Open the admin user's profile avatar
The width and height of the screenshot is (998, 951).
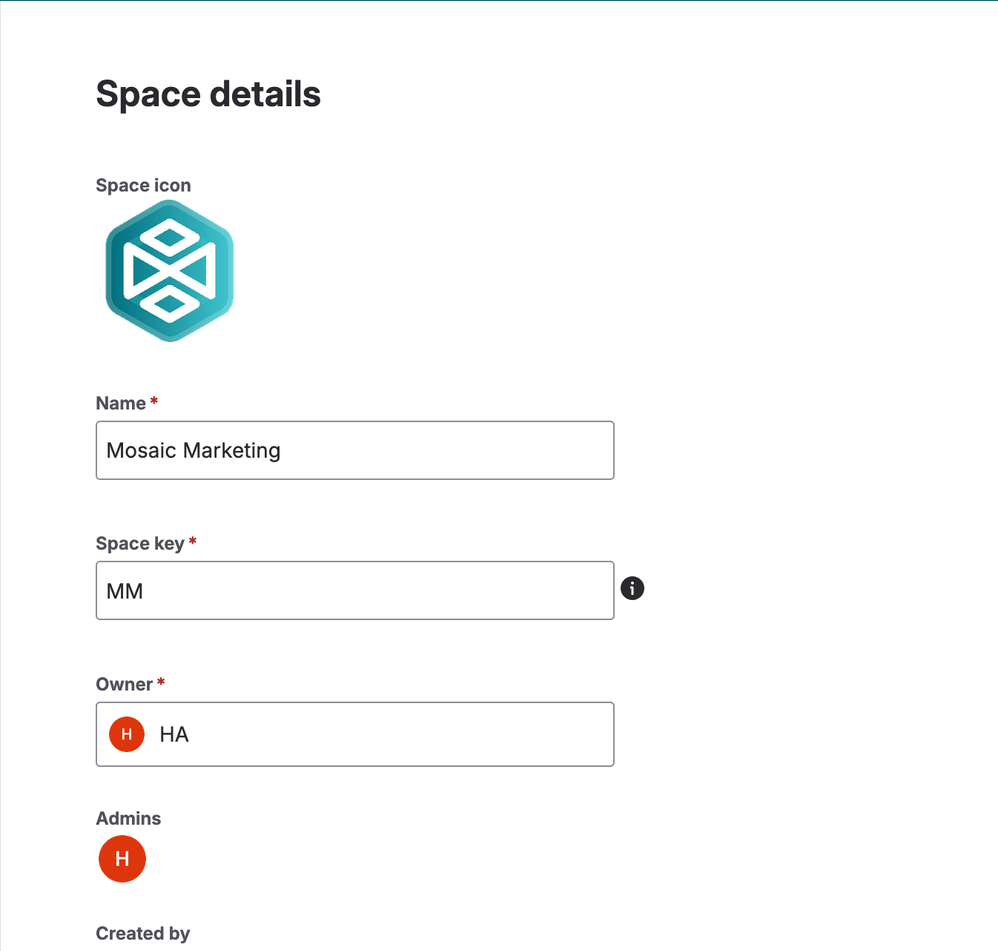[121, 858]
